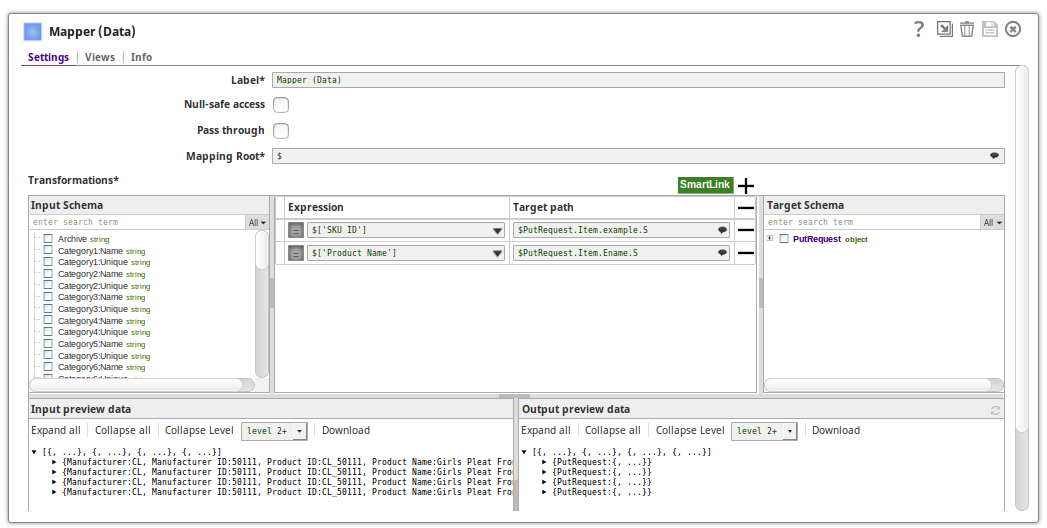Download the input preview data
This screenshot has height=528, width=1047.
click(346, 431)
